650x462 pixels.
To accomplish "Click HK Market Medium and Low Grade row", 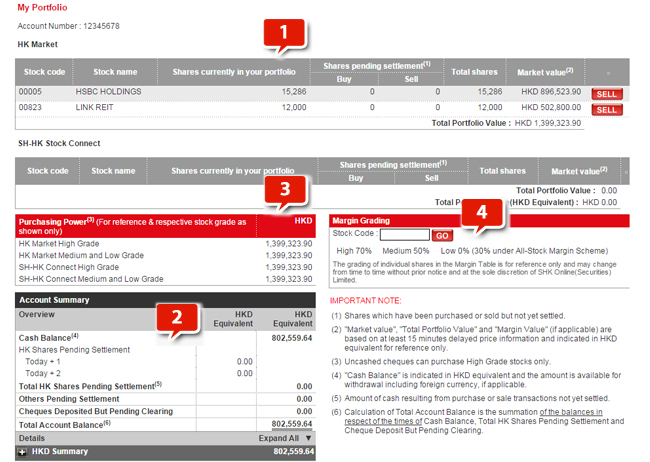I will (x=165, y=255).
